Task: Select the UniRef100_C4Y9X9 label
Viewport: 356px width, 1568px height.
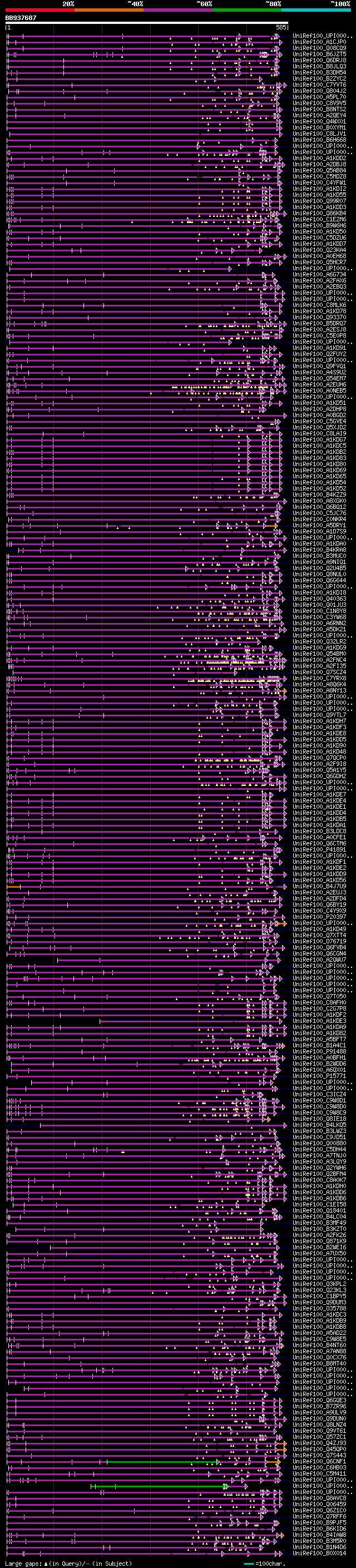Action: pos(319,911)
